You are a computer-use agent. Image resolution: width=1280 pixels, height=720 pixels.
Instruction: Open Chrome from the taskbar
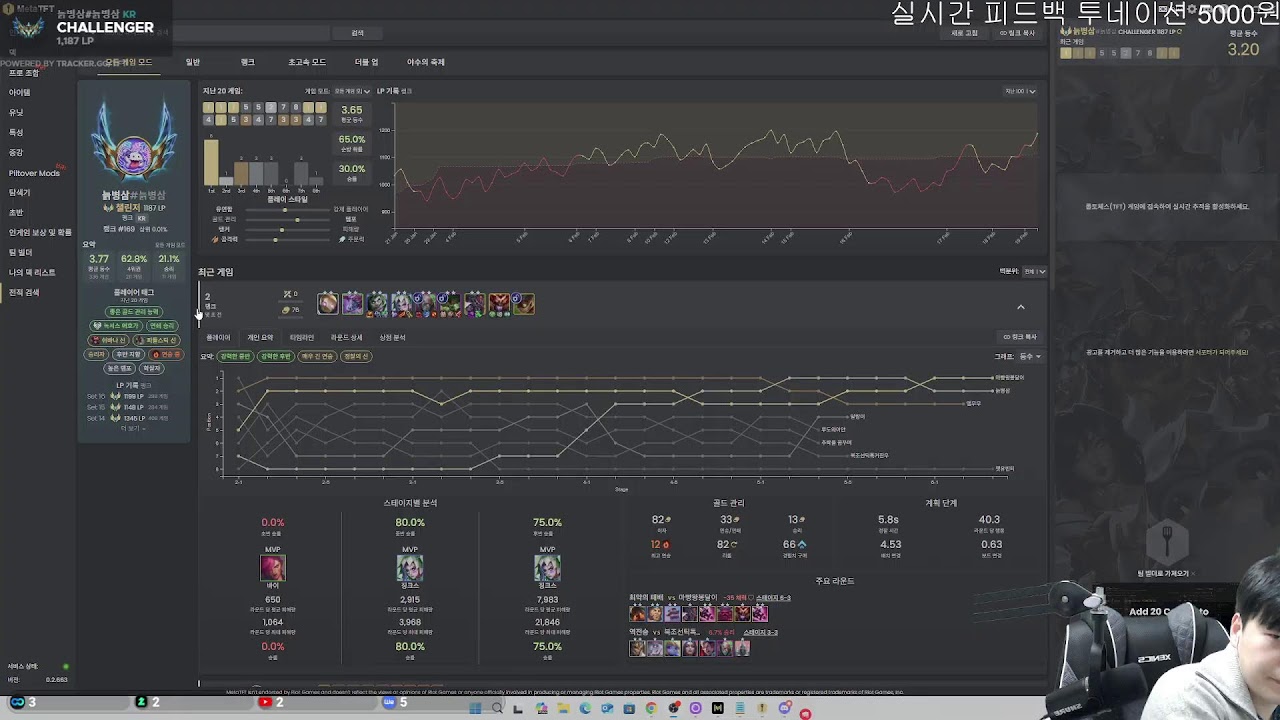(651, 708)
